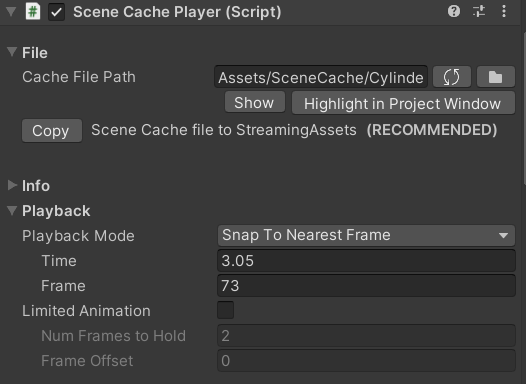Reload the cache file with refresh icon

452,77
